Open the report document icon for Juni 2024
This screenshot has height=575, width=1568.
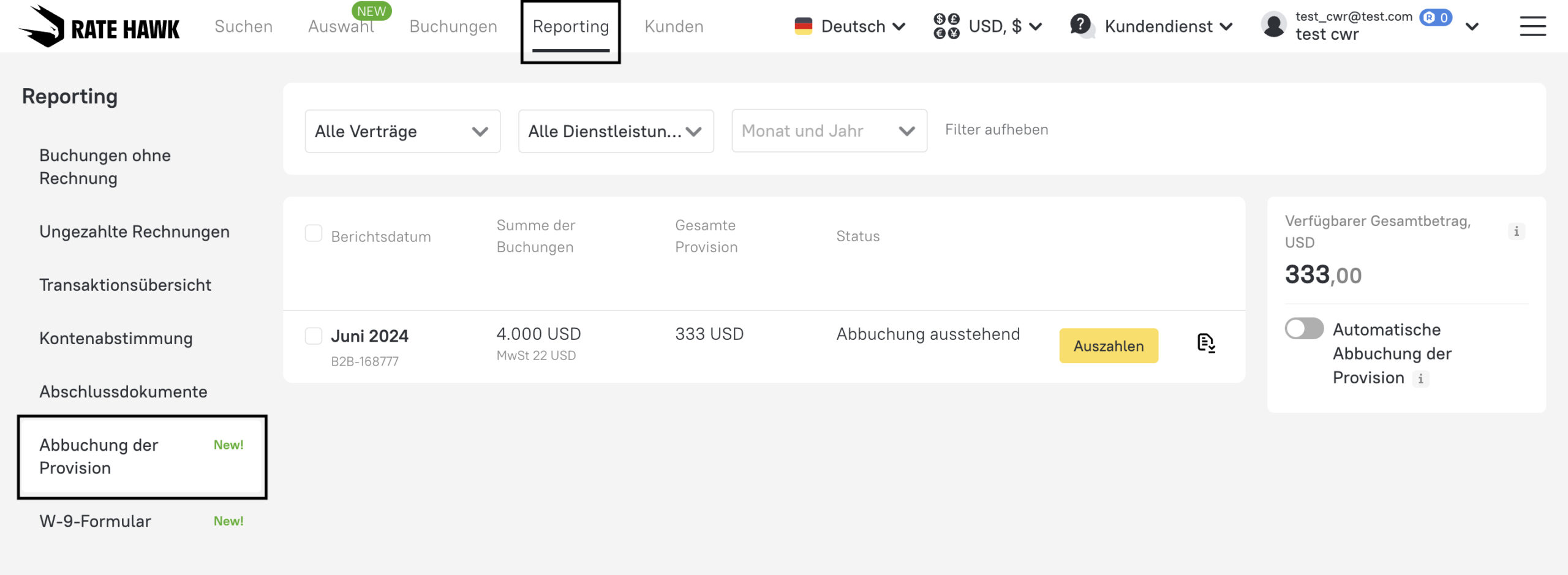[1205, 344]
